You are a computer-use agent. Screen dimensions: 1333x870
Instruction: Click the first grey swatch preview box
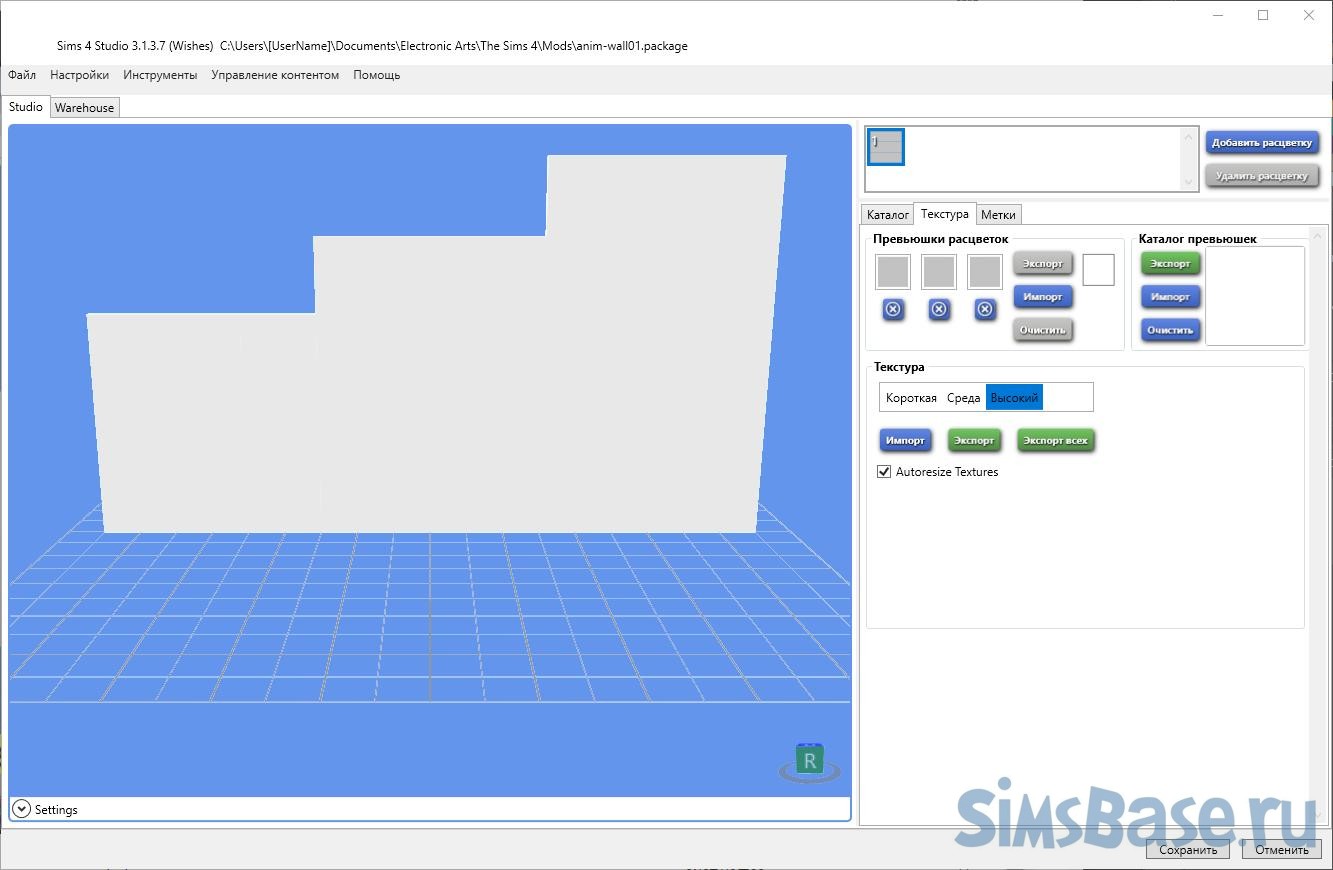pos(893,272)
